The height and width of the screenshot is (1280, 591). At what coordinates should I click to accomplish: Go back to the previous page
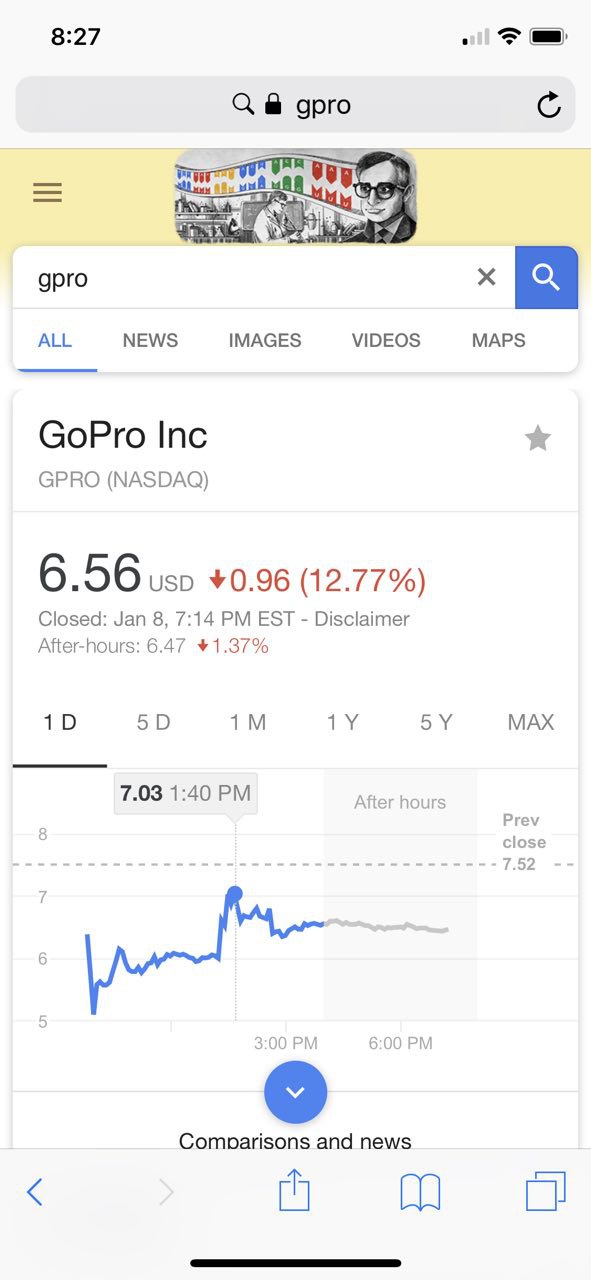coord(35,1191)
